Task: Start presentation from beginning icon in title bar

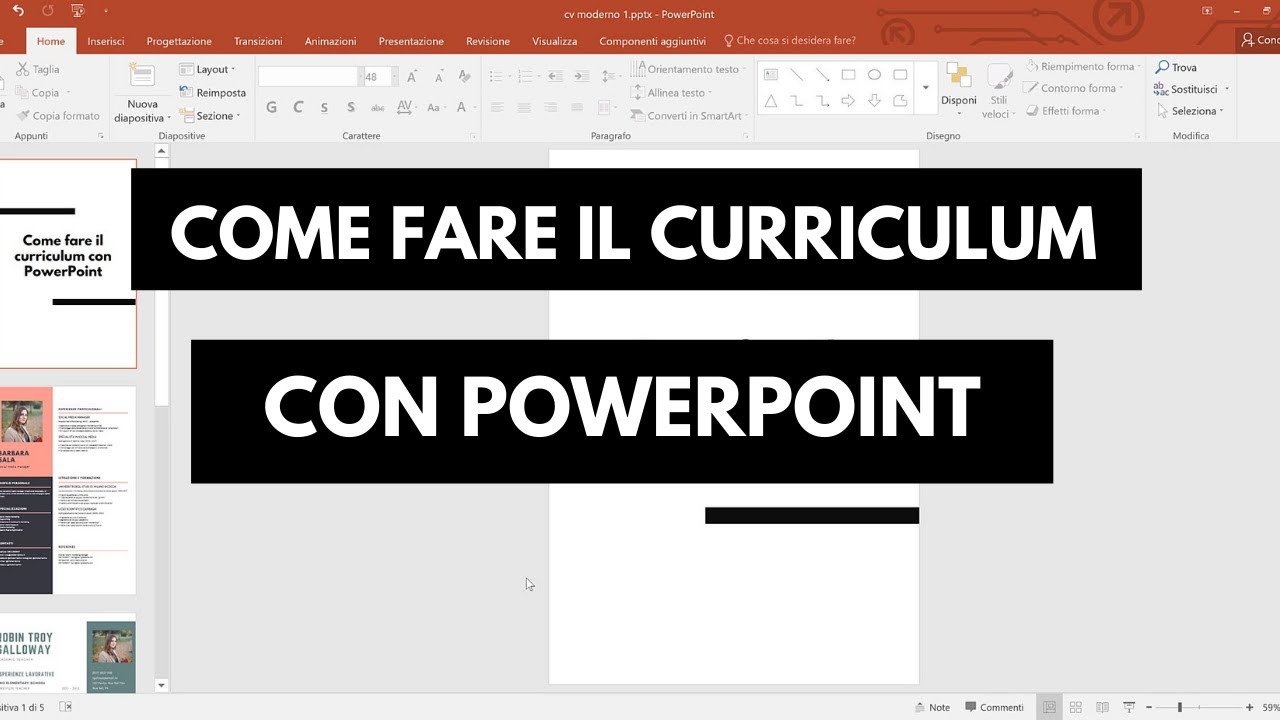Action: click(x=78, y=10)
